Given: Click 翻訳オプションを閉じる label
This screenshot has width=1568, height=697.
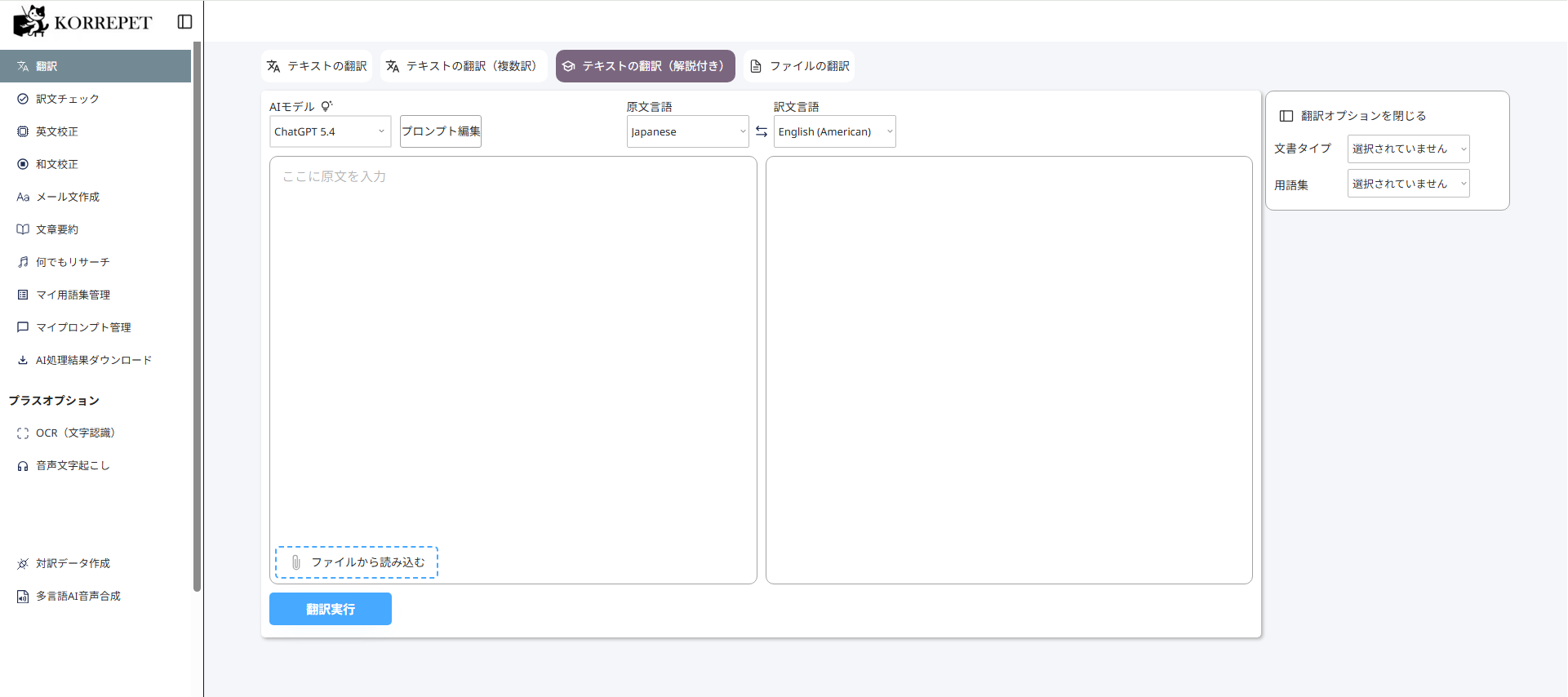Looking at the screenshot, I should point(1363,116).
